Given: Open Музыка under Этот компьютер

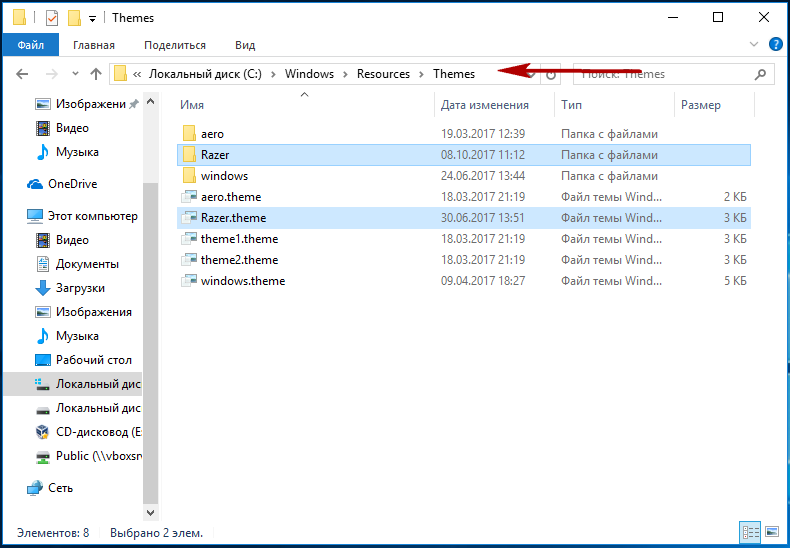Looking at the screenshot, I should [x=77, y=336].
